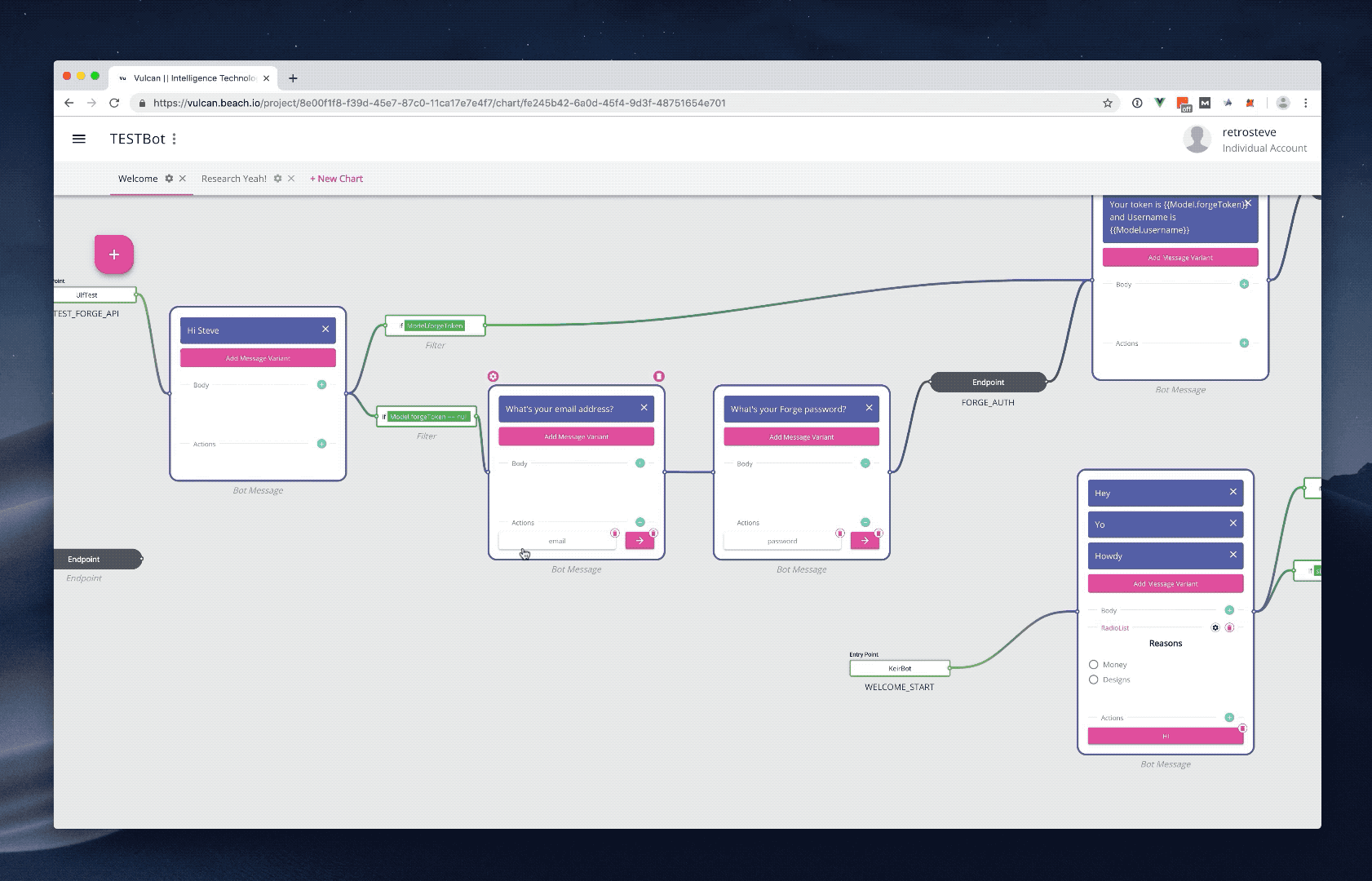
Task: Open the hamburger navigation menu
Action: point(79,139)
